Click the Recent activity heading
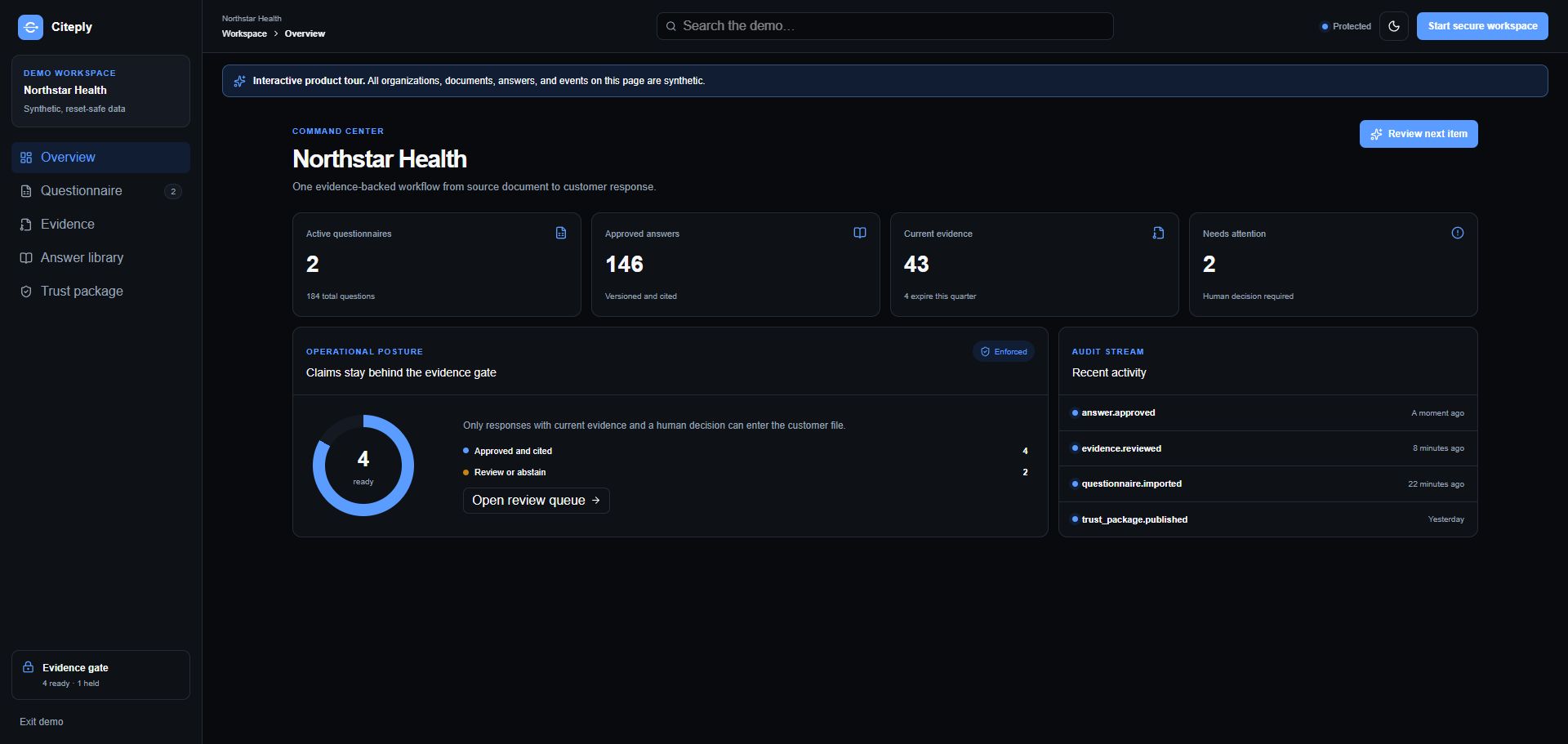 pyautogui.click(x=1109, y=372)
